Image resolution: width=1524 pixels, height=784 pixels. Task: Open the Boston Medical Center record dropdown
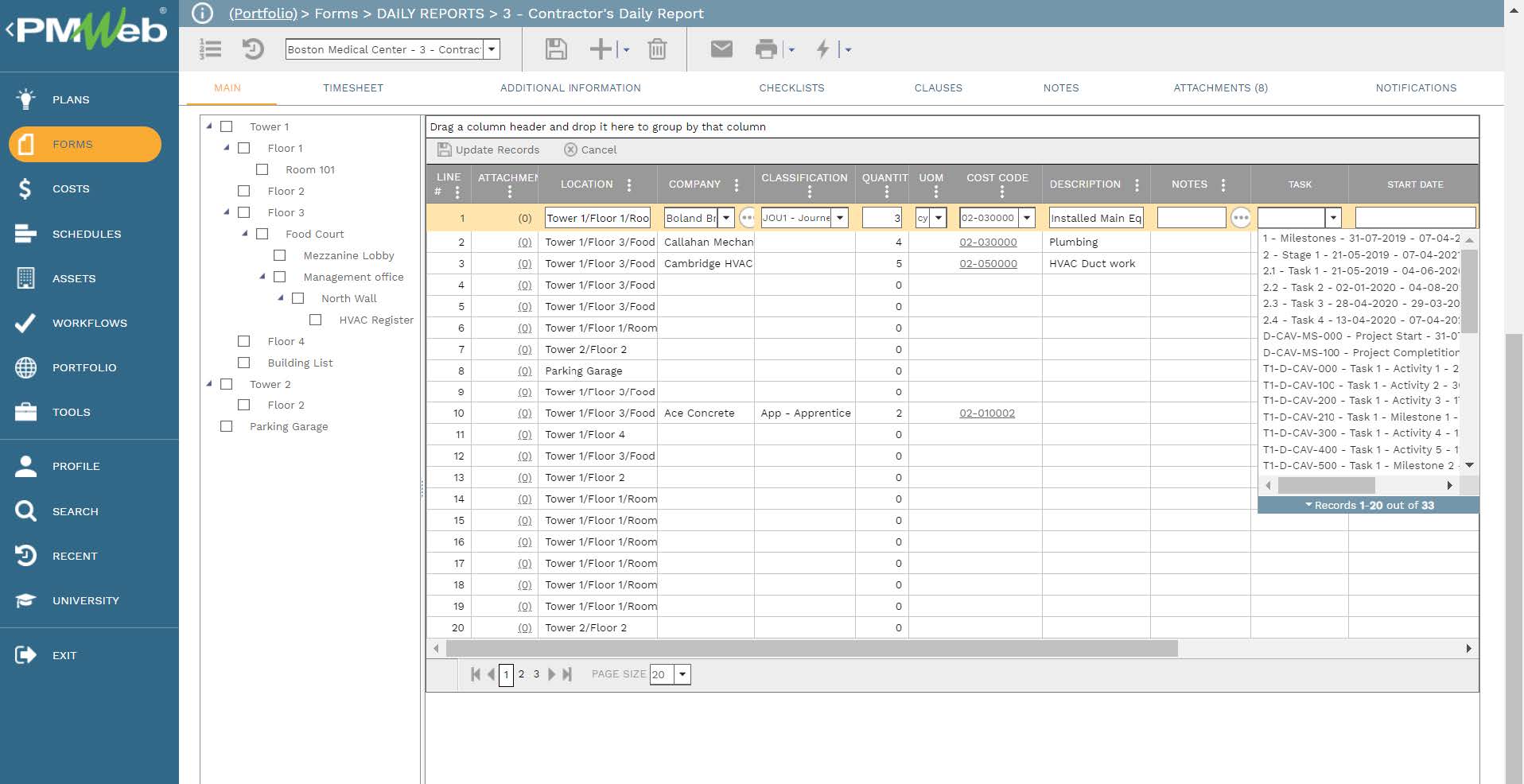click(x=492, y=49)
